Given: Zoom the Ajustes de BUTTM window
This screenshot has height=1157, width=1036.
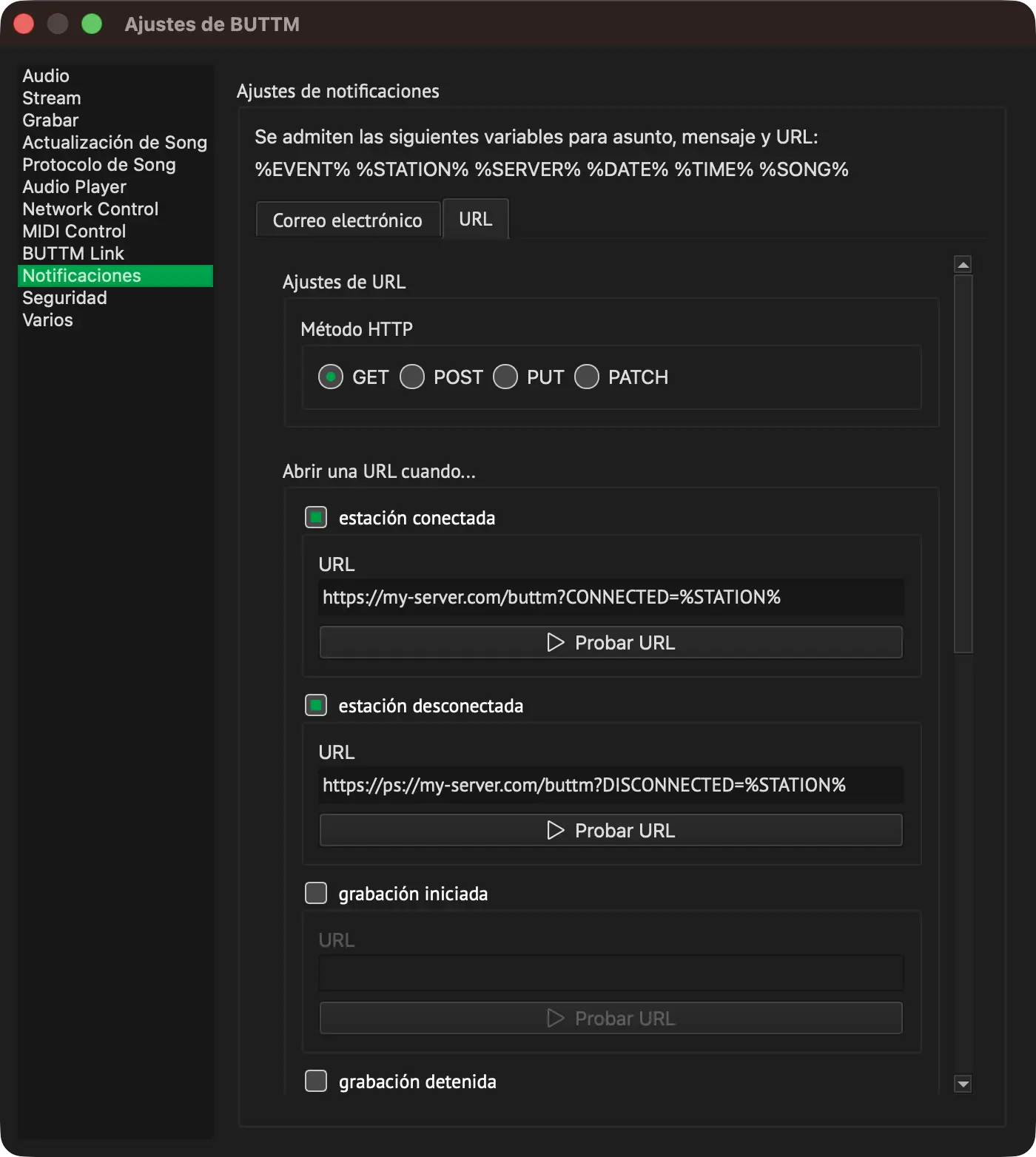Looking at the screenshot, I should pos(92,24).
